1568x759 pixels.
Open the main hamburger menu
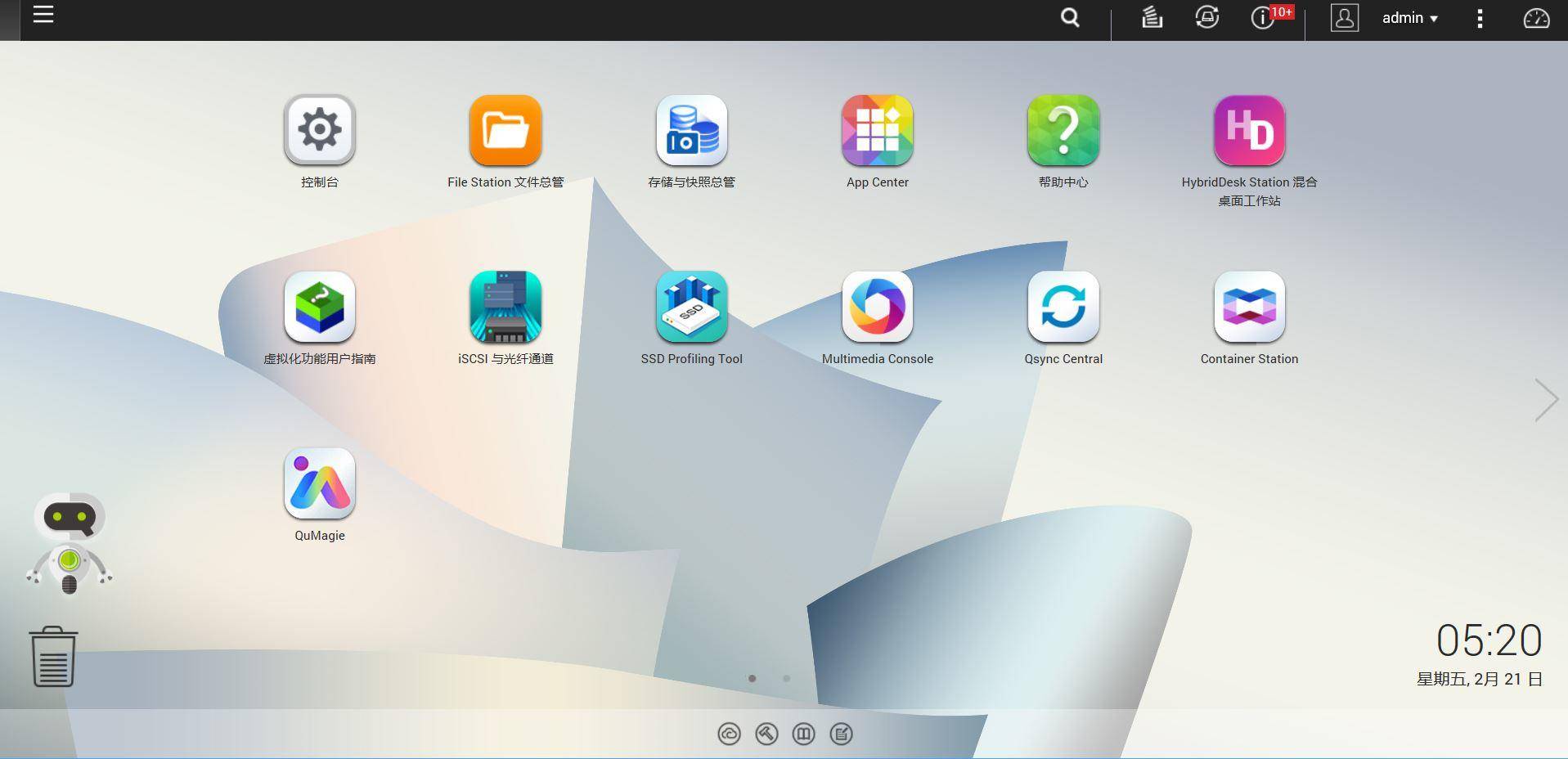pyautogui.click(x=43, y=15)
